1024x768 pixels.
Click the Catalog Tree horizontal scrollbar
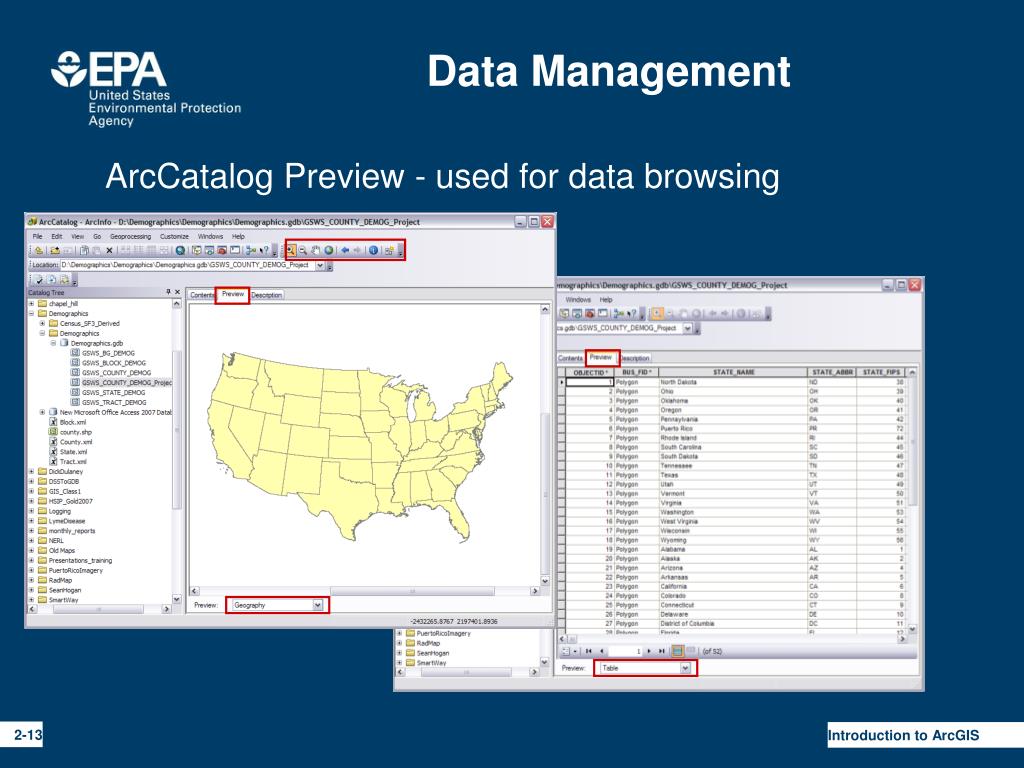99,609
